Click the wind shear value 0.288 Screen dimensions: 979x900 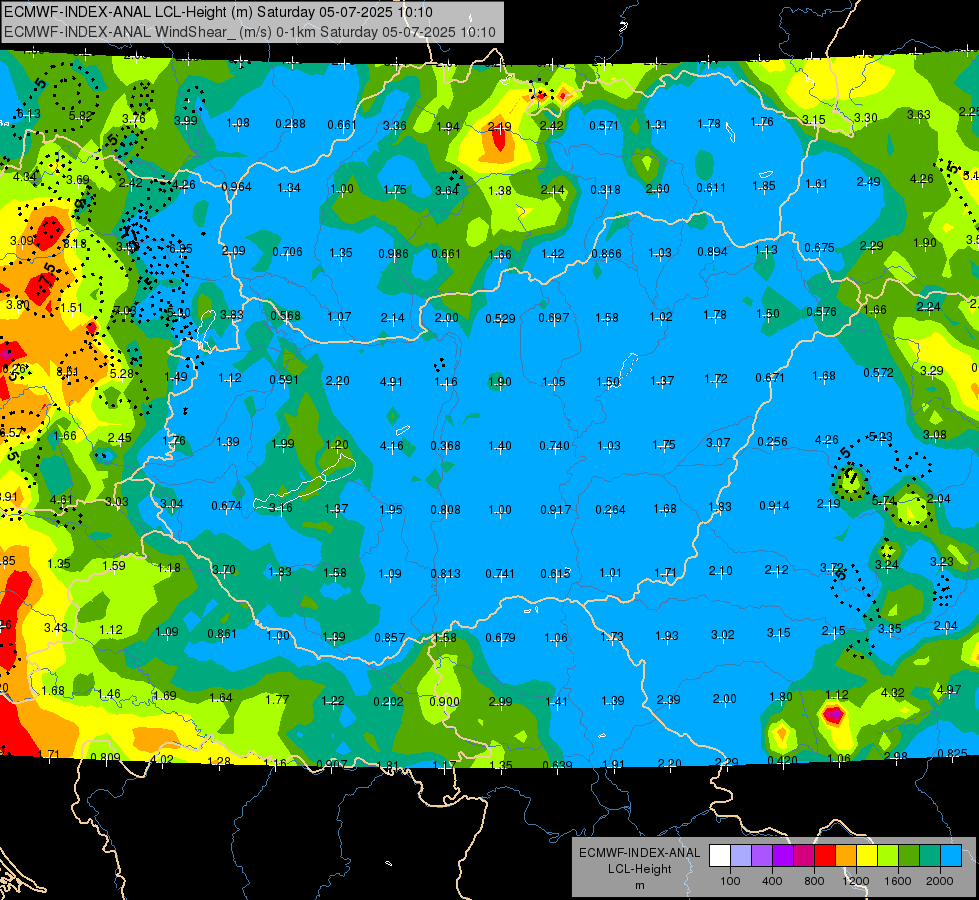290,124
